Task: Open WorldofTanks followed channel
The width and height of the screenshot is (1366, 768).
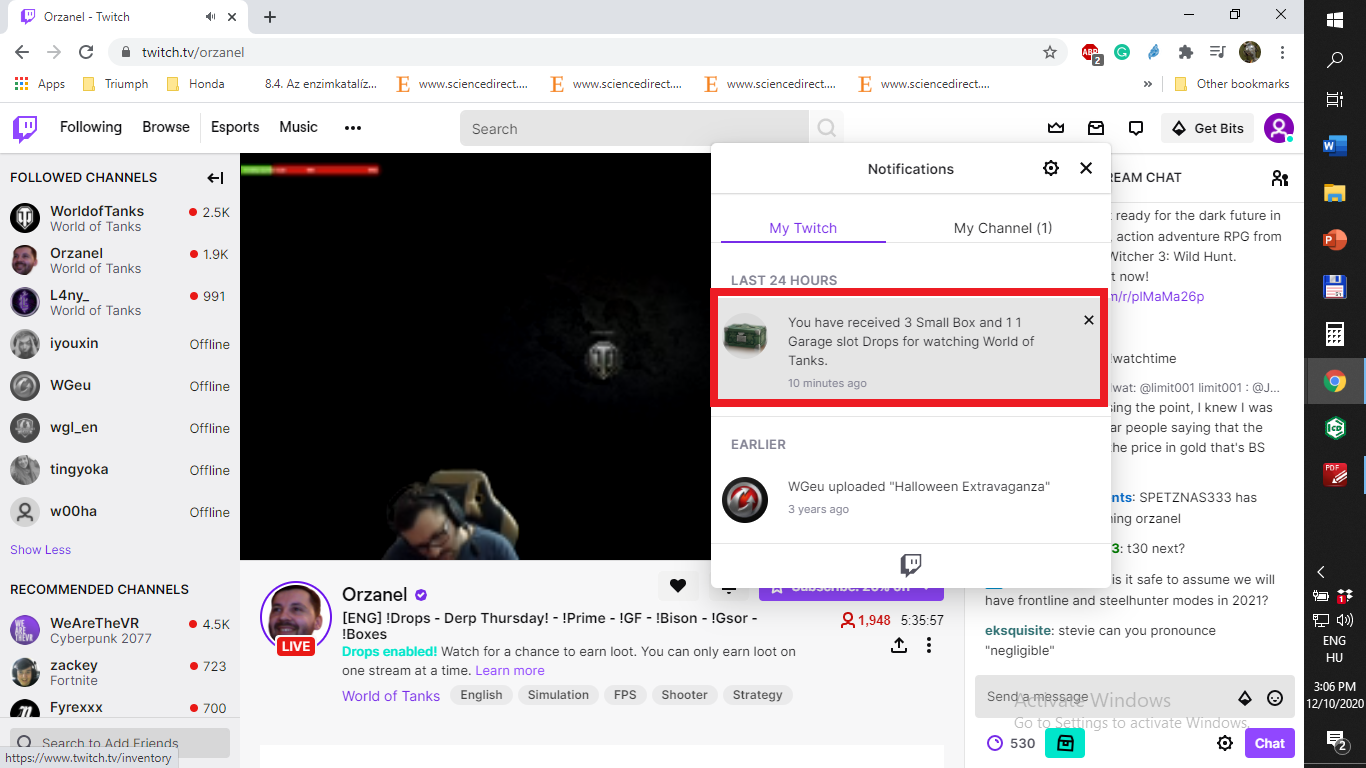Action: [120, 218]
